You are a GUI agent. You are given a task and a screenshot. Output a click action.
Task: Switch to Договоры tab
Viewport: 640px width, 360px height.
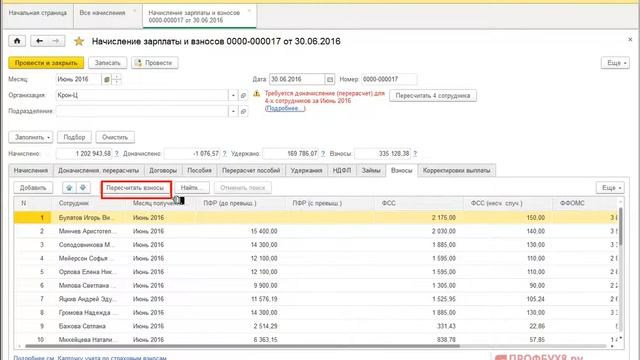163,170
